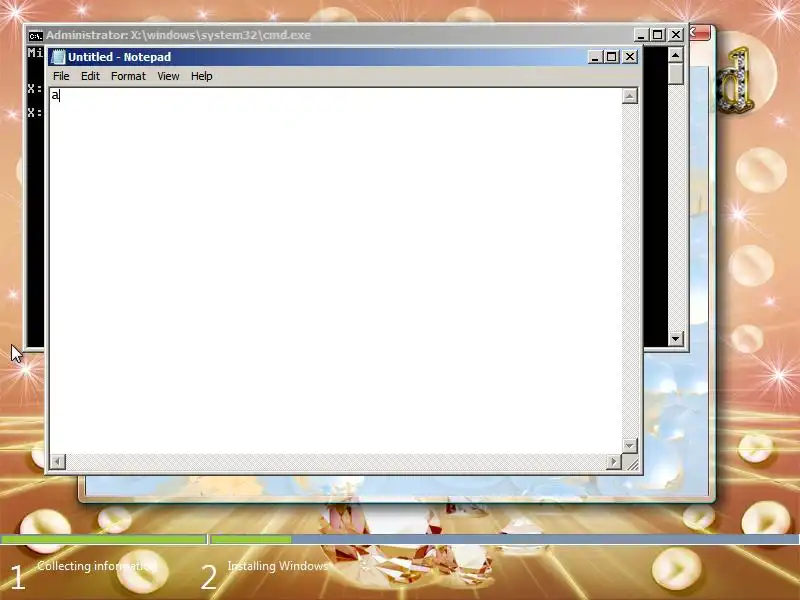Click cmd window scrollbar up arrow
Image resolution: width=800 pixels, height=600 pixels.
tap(676, 55)
